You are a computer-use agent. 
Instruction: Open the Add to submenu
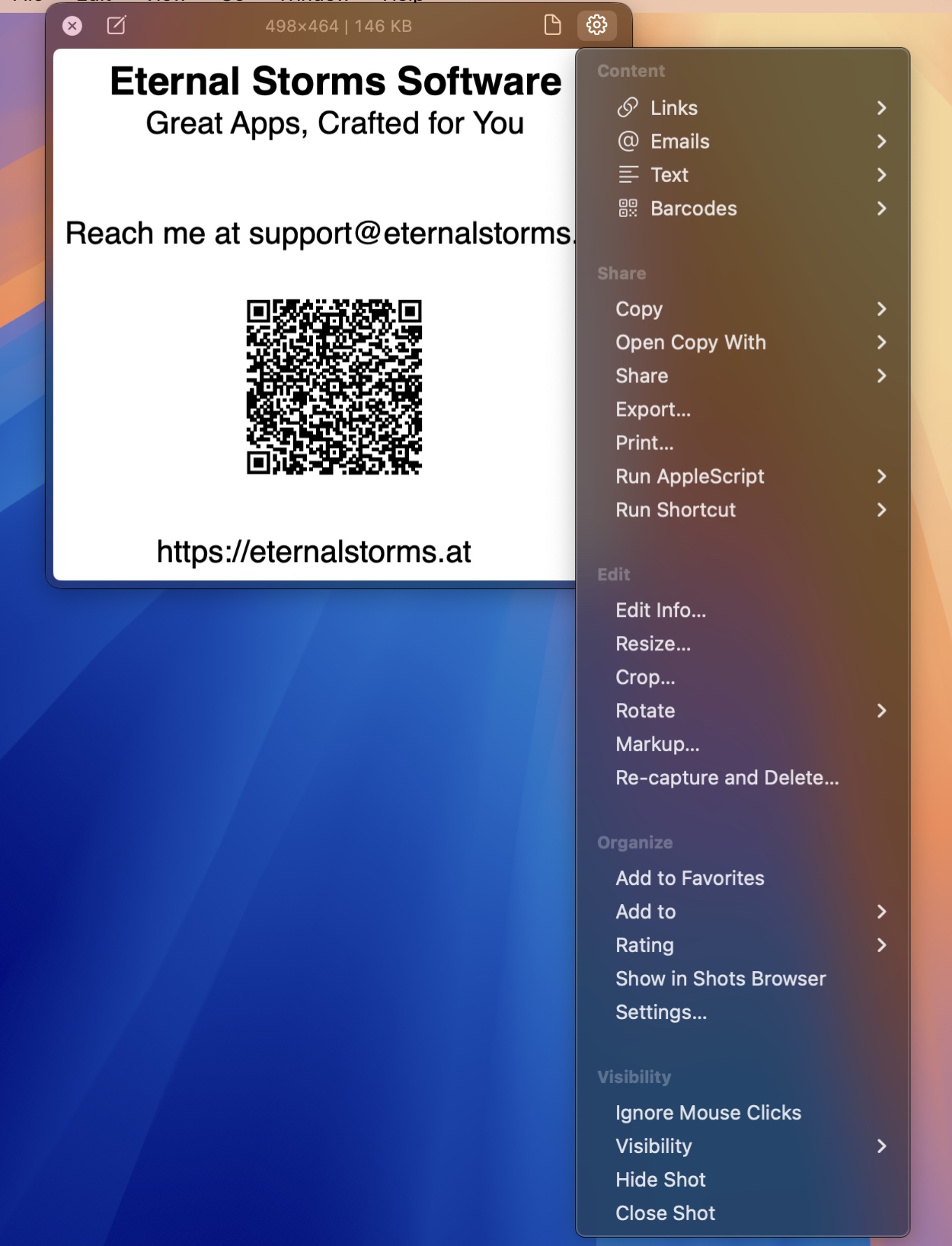point(743,912)
